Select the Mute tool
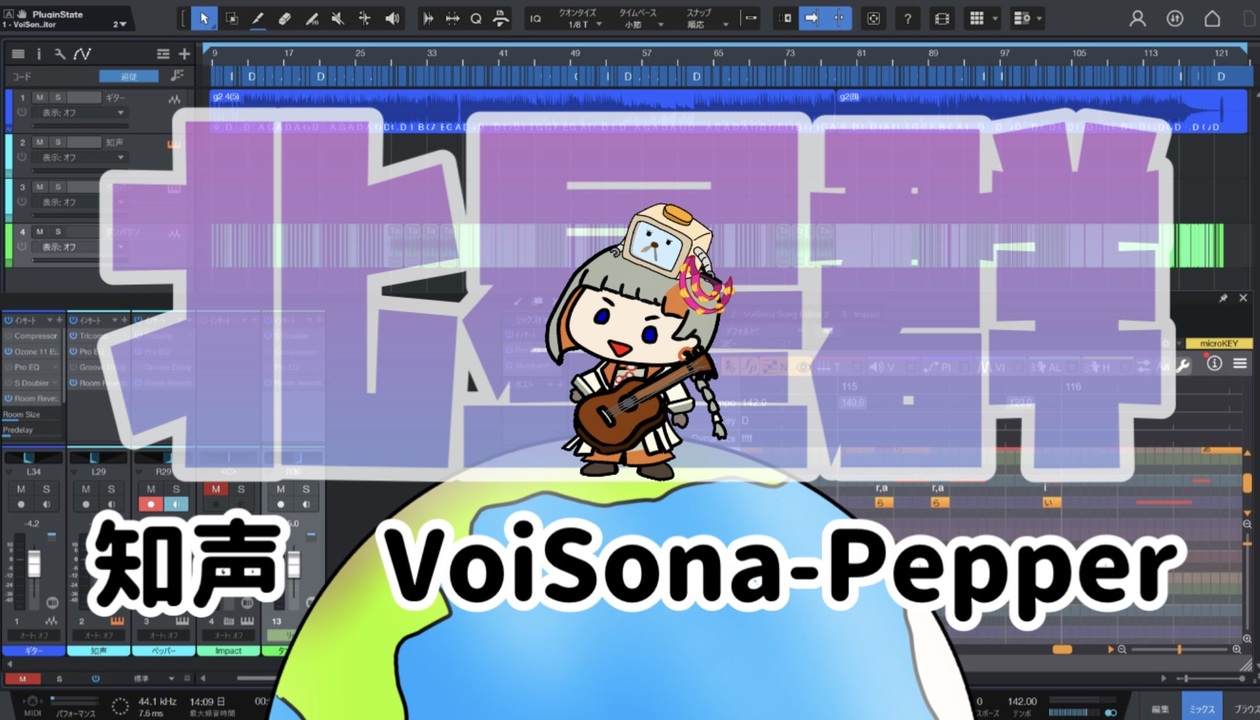 (338, 18)
